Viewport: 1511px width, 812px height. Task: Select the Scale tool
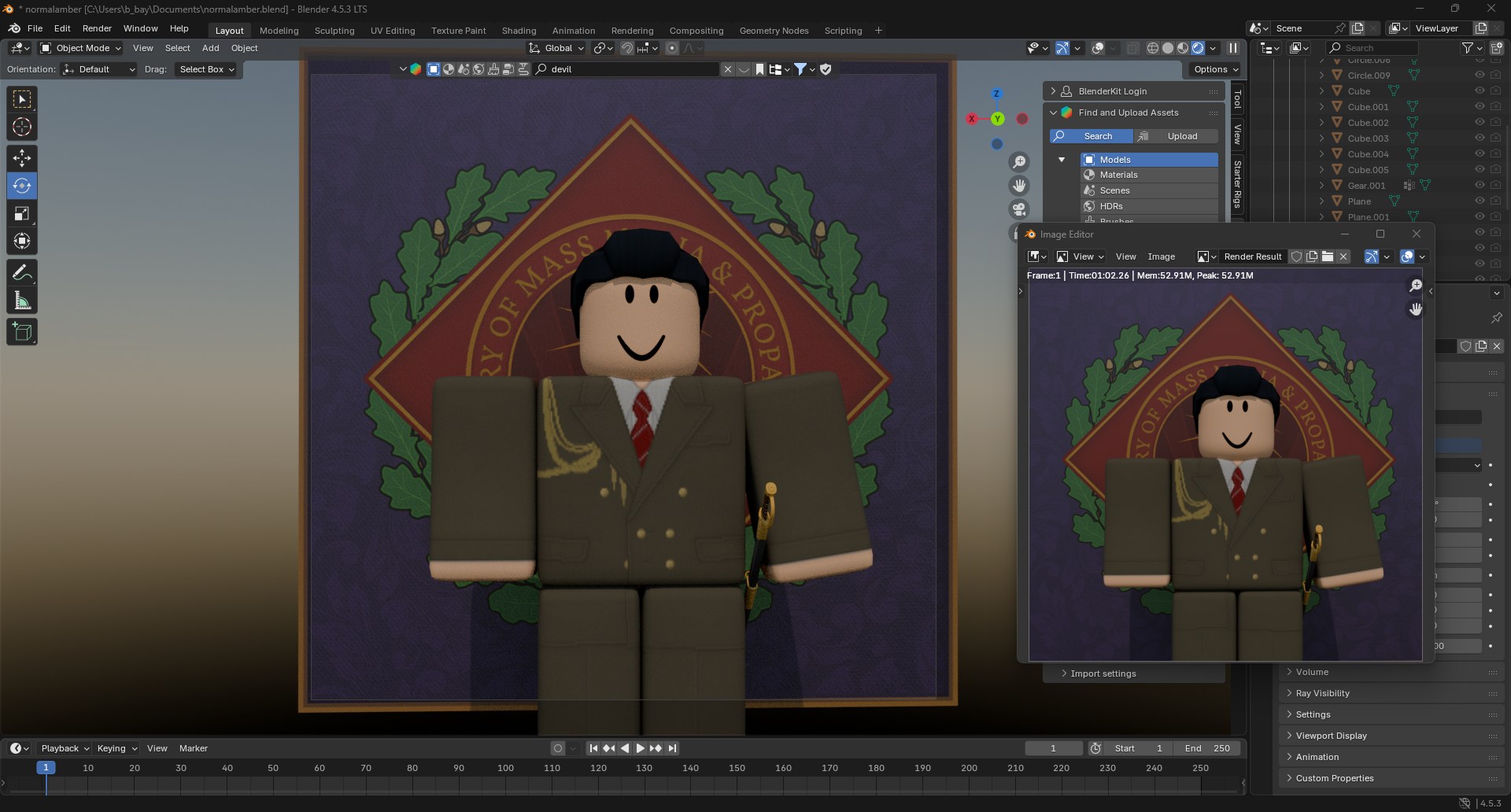tap(22, 213)
